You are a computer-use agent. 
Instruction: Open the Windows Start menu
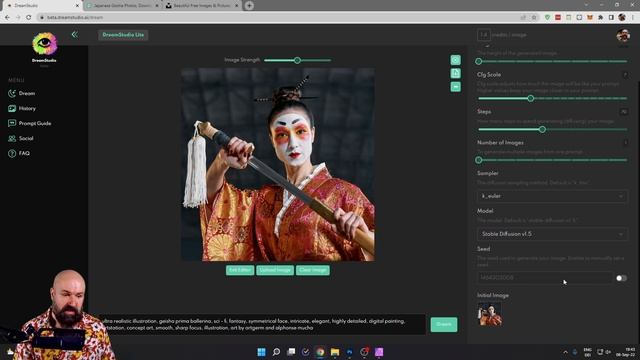[x=261, y=352]
